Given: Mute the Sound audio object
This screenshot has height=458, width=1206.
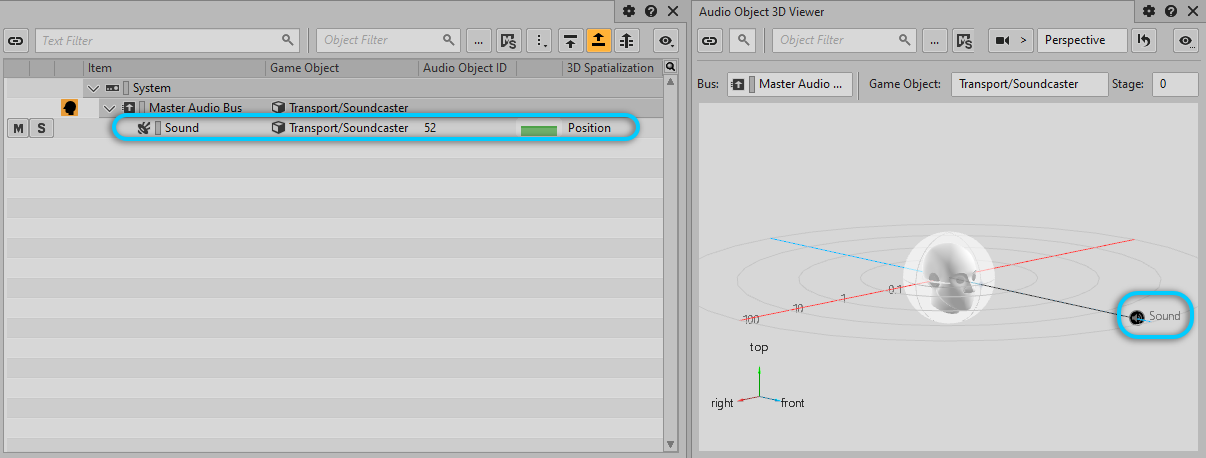Looking at the screenshot, I should (18, 128).
